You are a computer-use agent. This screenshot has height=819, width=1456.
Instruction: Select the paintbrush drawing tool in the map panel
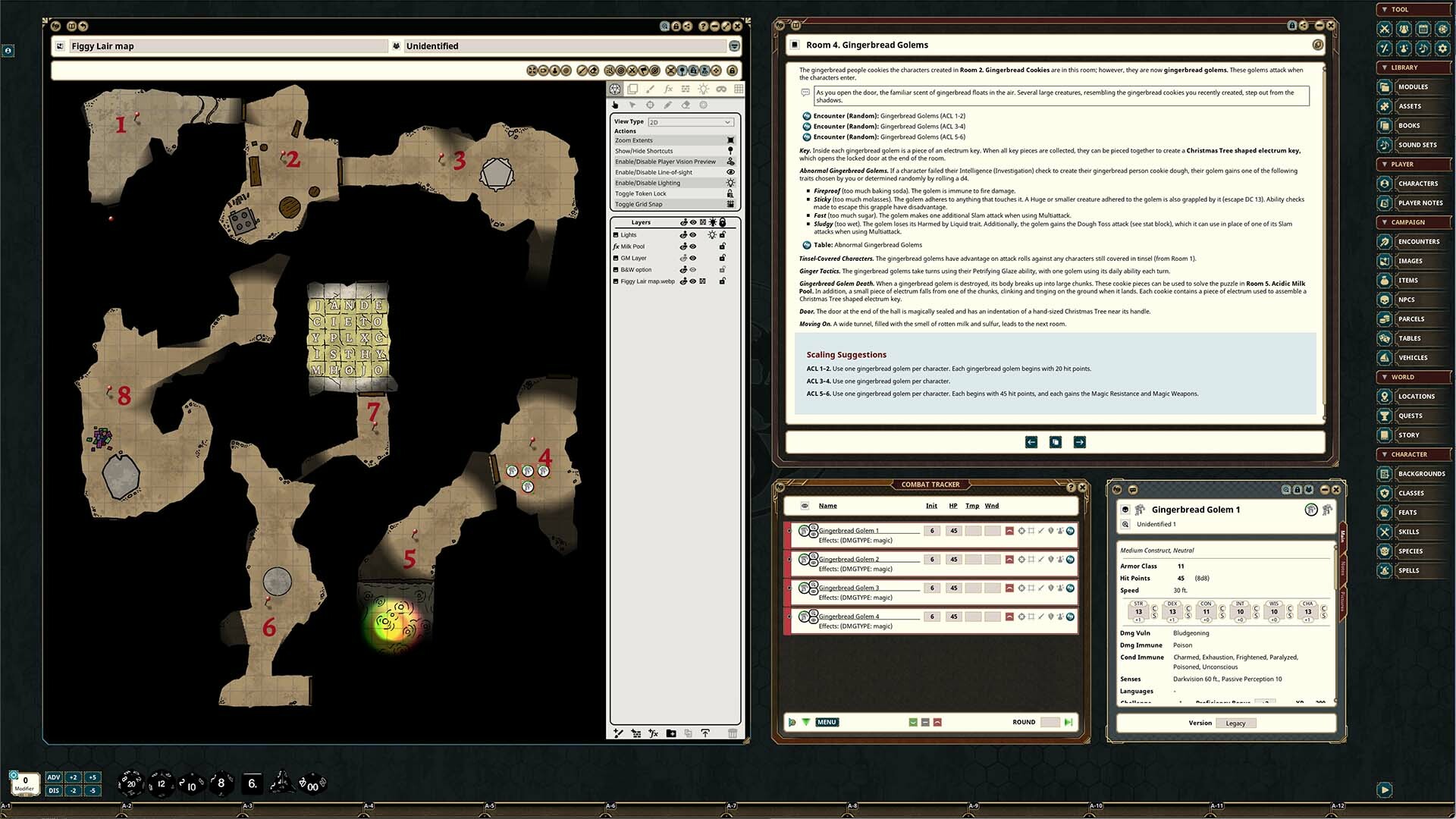[650, 89]
